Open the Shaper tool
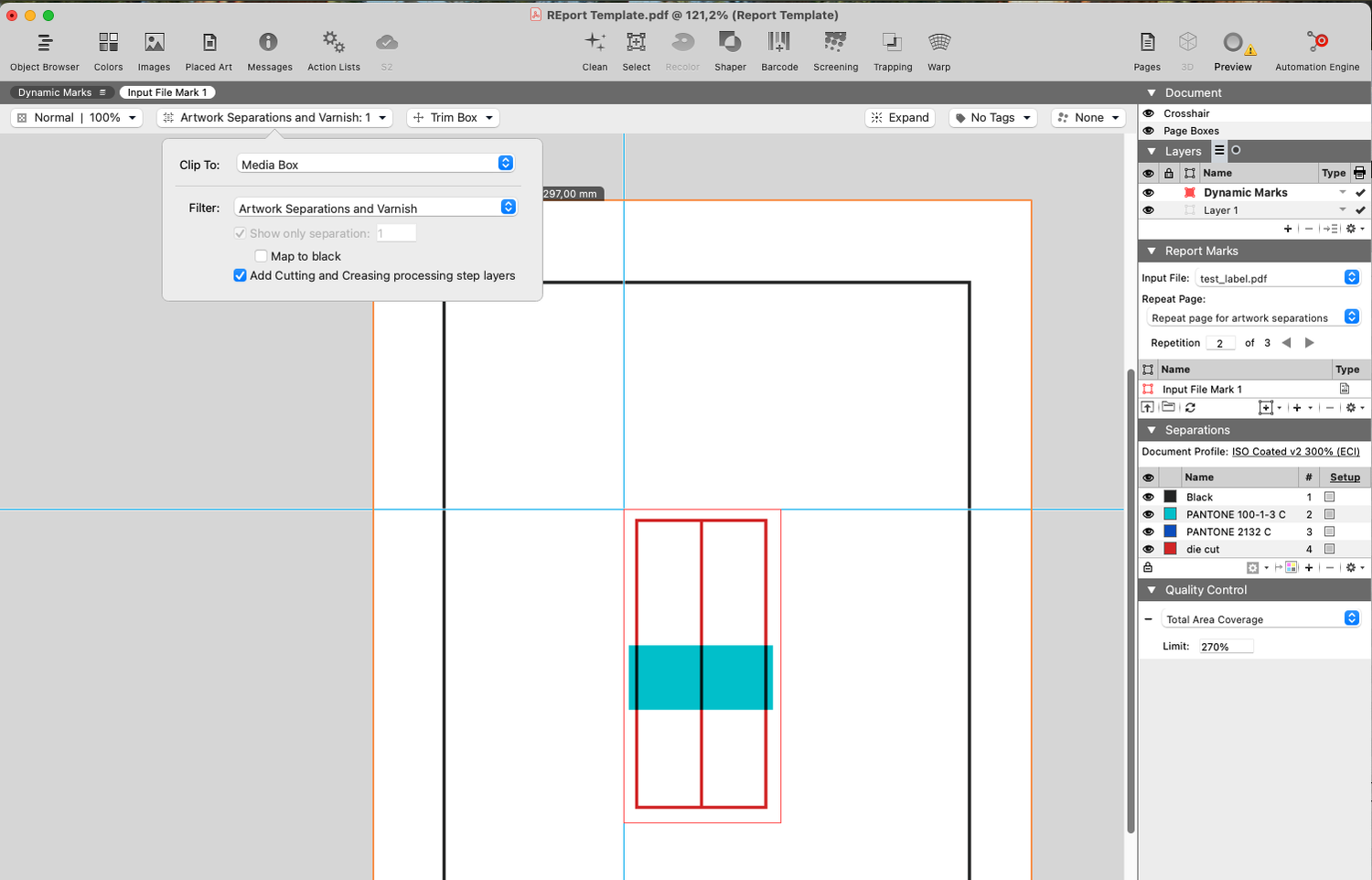Viewport: 1372px width, 880px height. coord(730,51)
